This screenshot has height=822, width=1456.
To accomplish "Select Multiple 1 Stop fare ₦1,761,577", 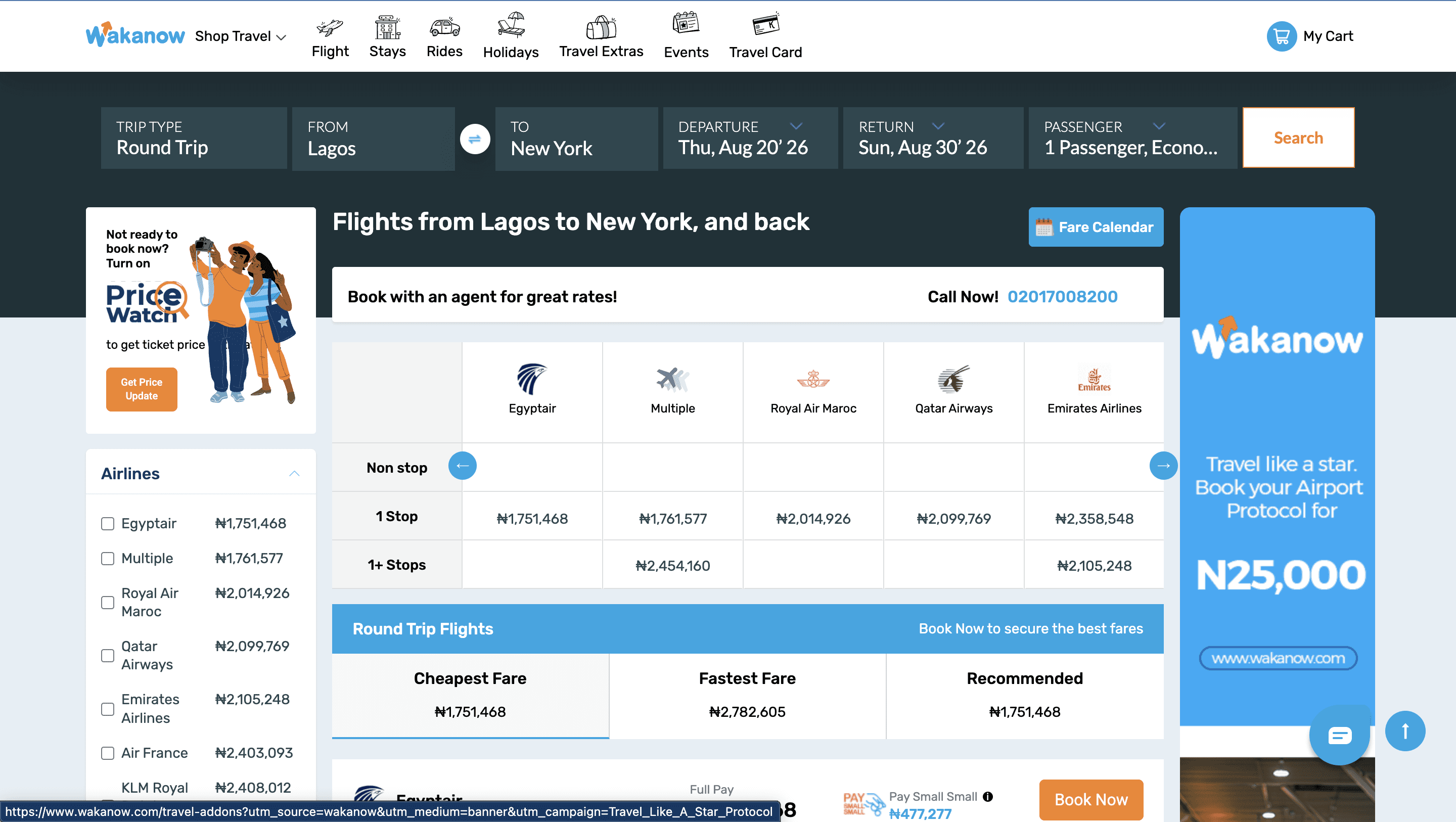I will point(672,518).
